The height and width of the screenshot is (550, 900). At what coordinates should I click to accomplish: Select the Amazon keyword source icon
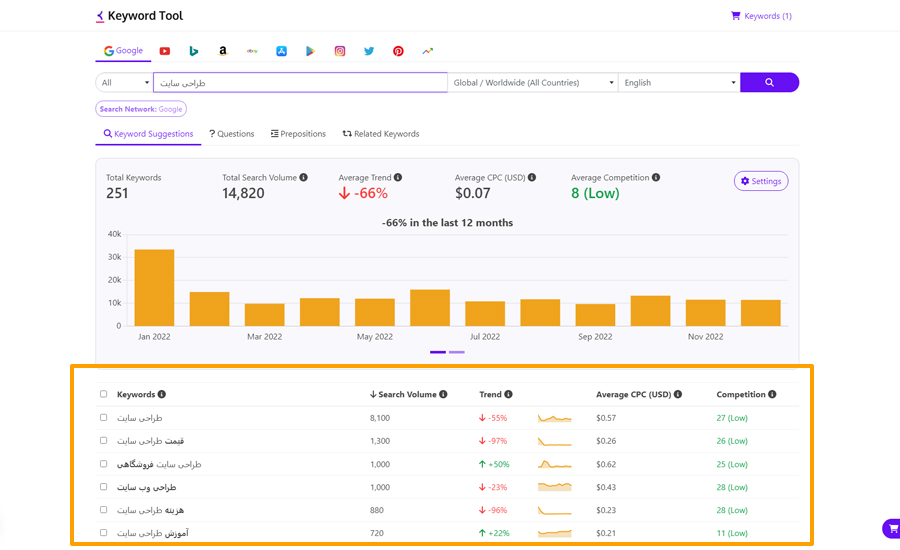coord(223,51)
